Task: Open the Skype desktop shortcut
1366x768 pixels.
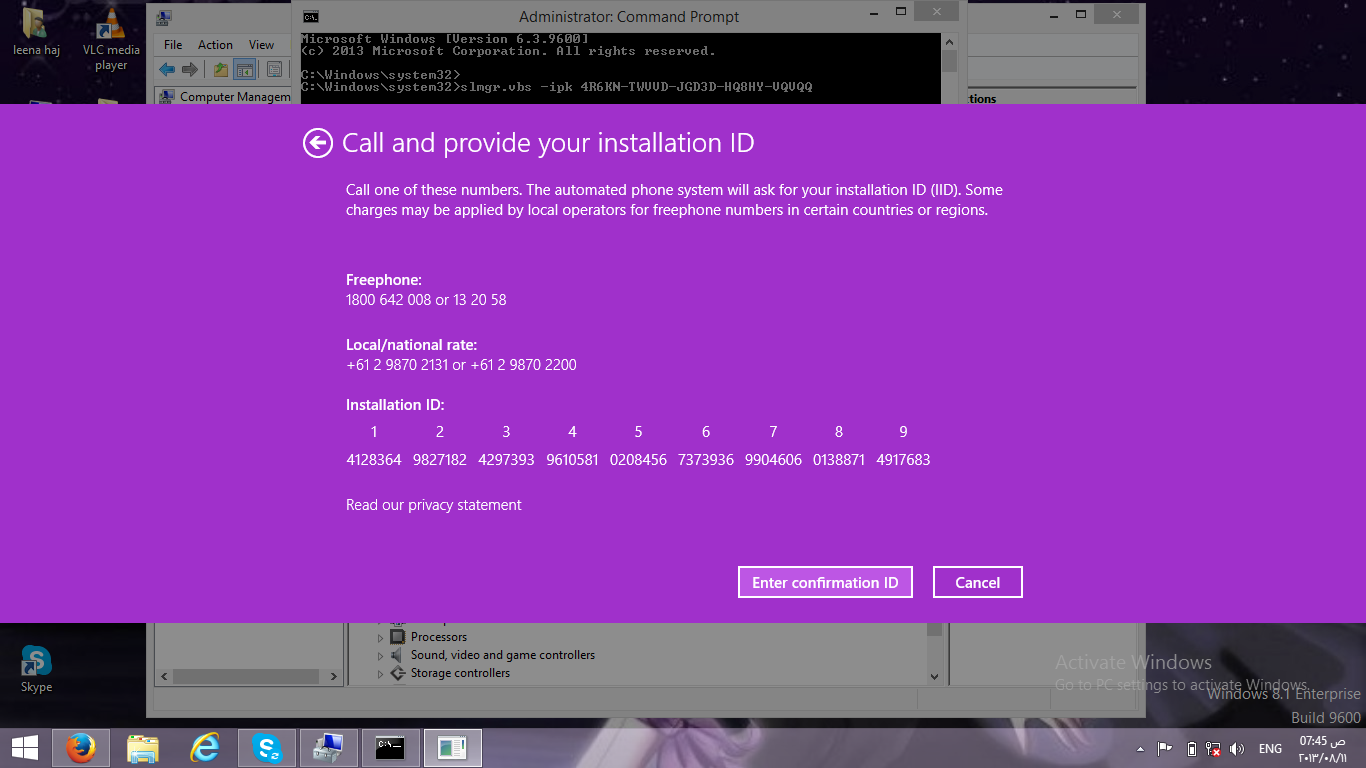Action: pyautogui.click(x=37, y=669)
